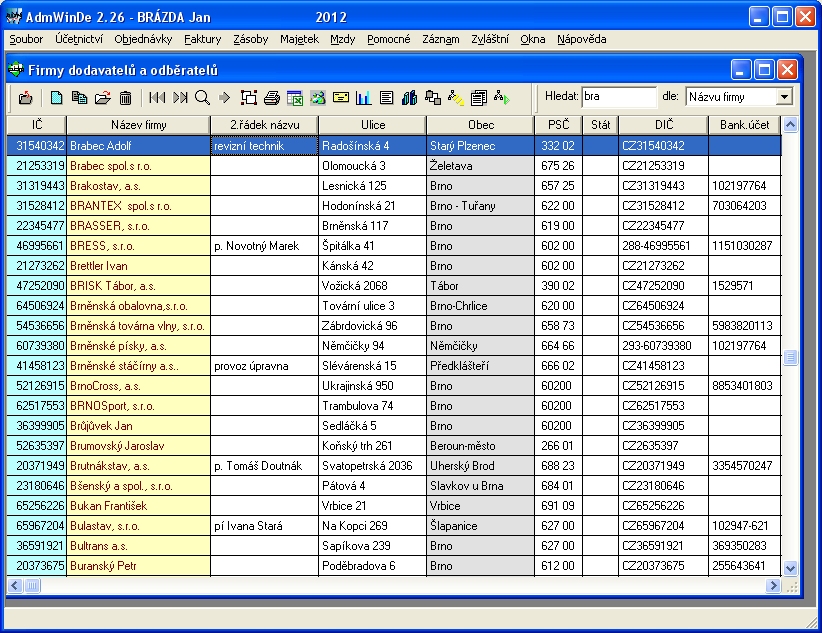
Task: Create a new company record icon
Action: [56, 98]
